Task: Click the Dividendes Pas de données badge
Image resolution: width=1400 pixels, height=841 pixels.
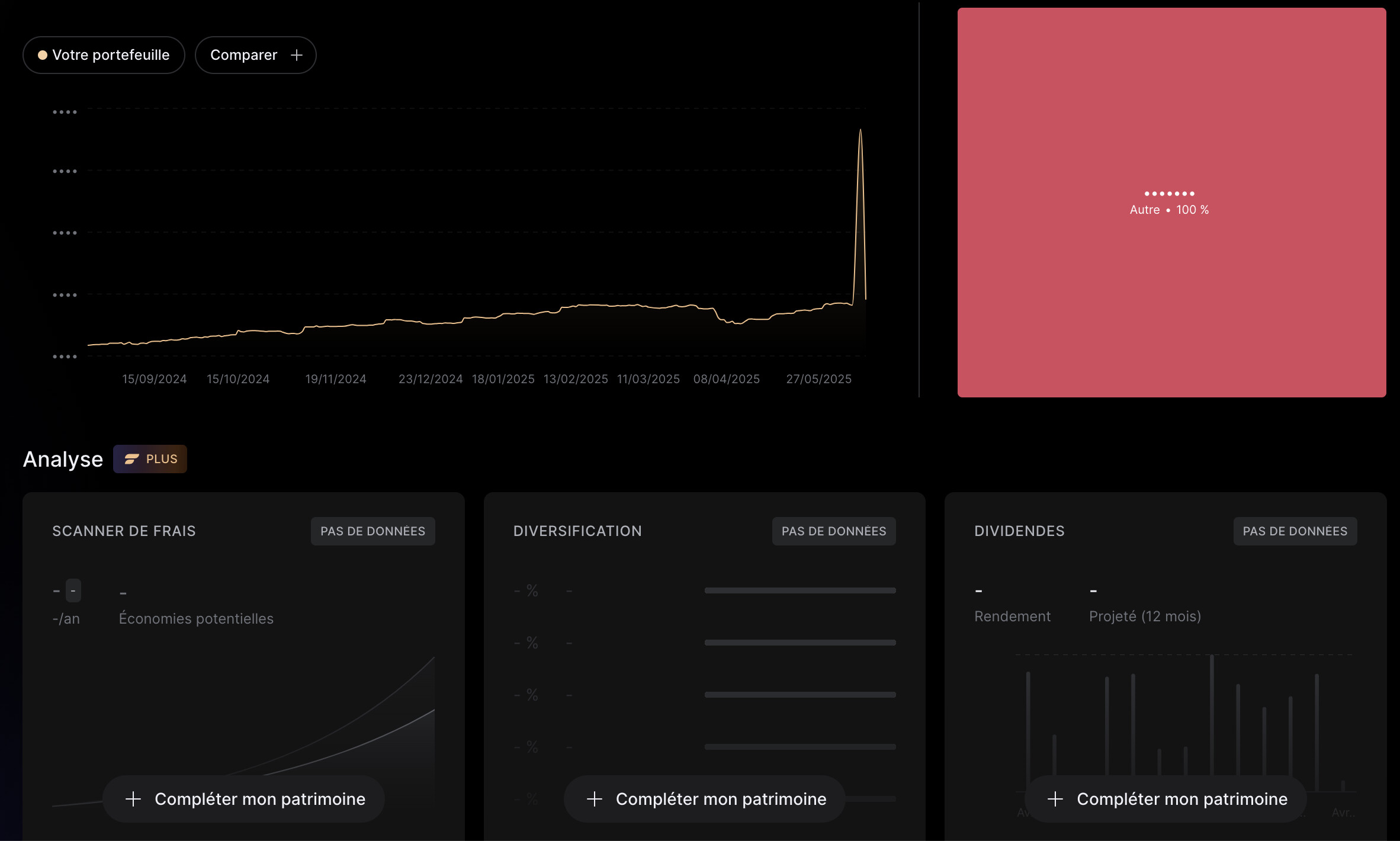Action: pyautogui.click(x=1295, y=531)
